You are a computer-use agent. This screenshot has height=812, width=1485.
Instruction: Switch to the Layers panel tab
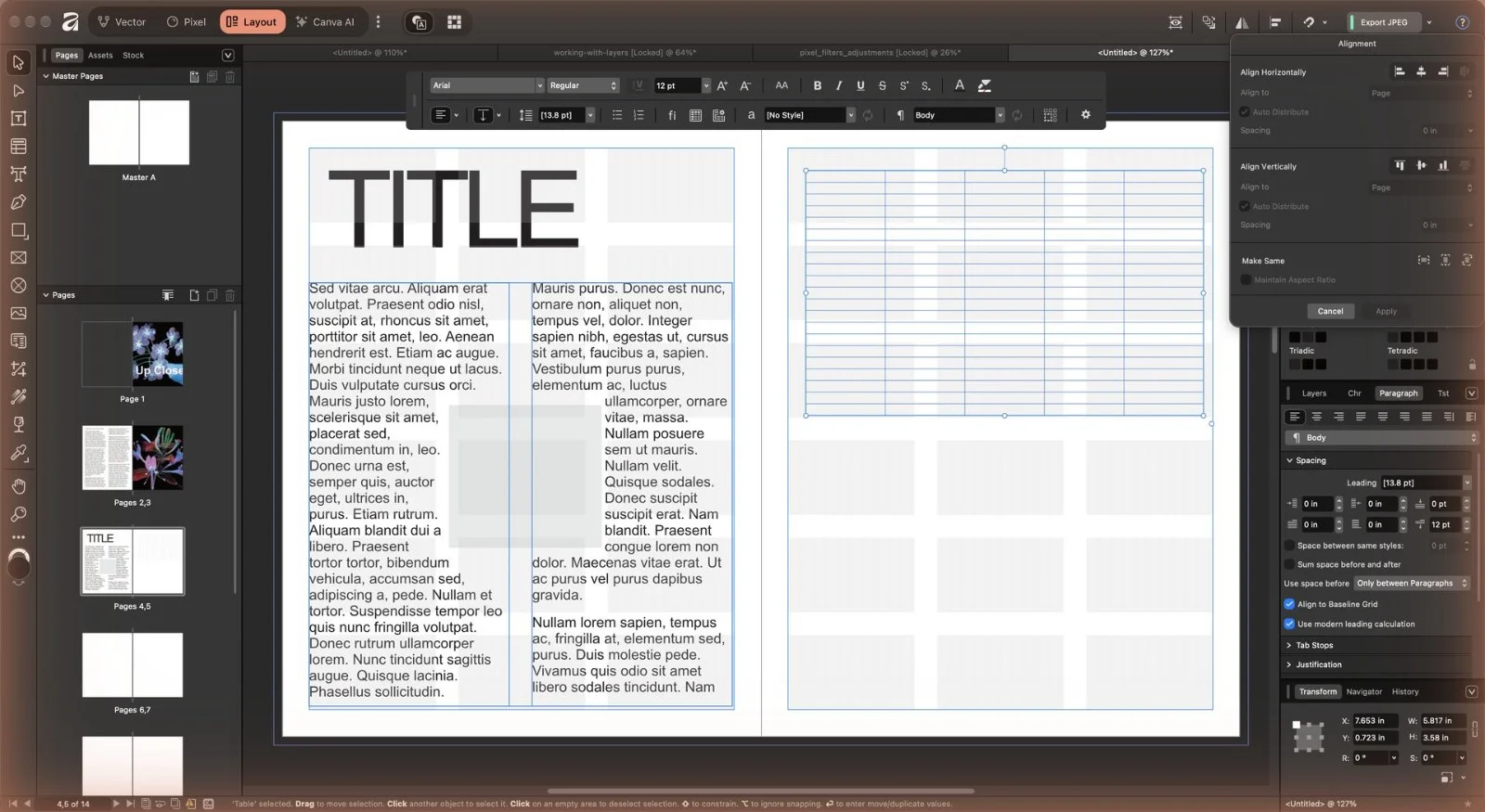tap(1314, 393)
